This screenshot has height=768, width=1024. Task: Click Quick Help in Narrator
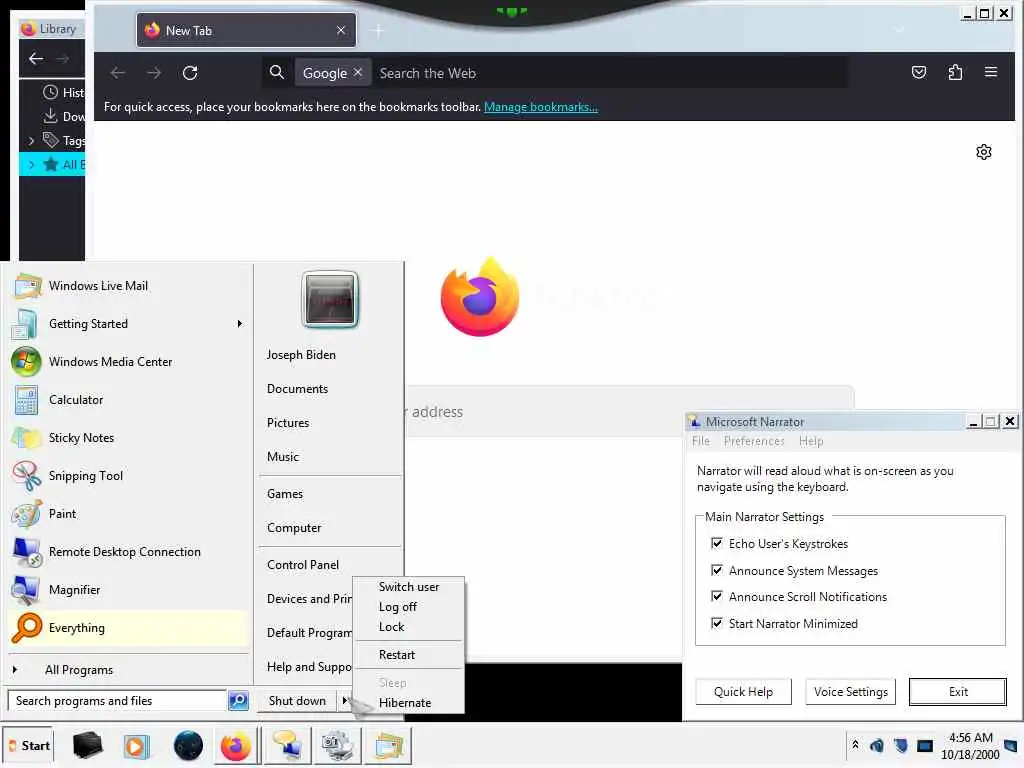743,692
